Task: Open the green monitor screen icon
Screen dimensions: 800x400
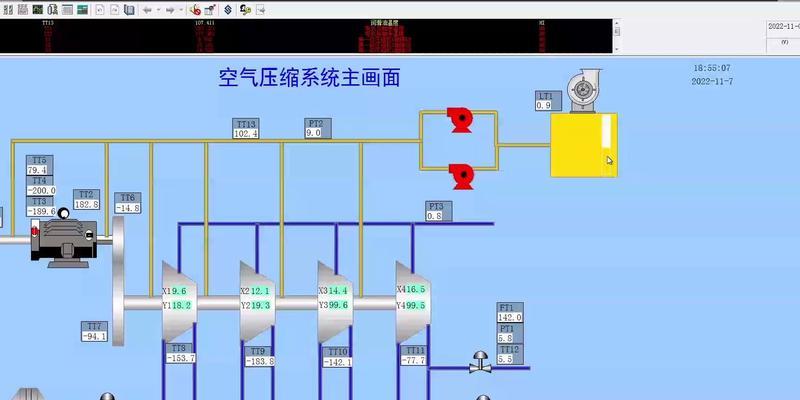Action: (38, 10)
